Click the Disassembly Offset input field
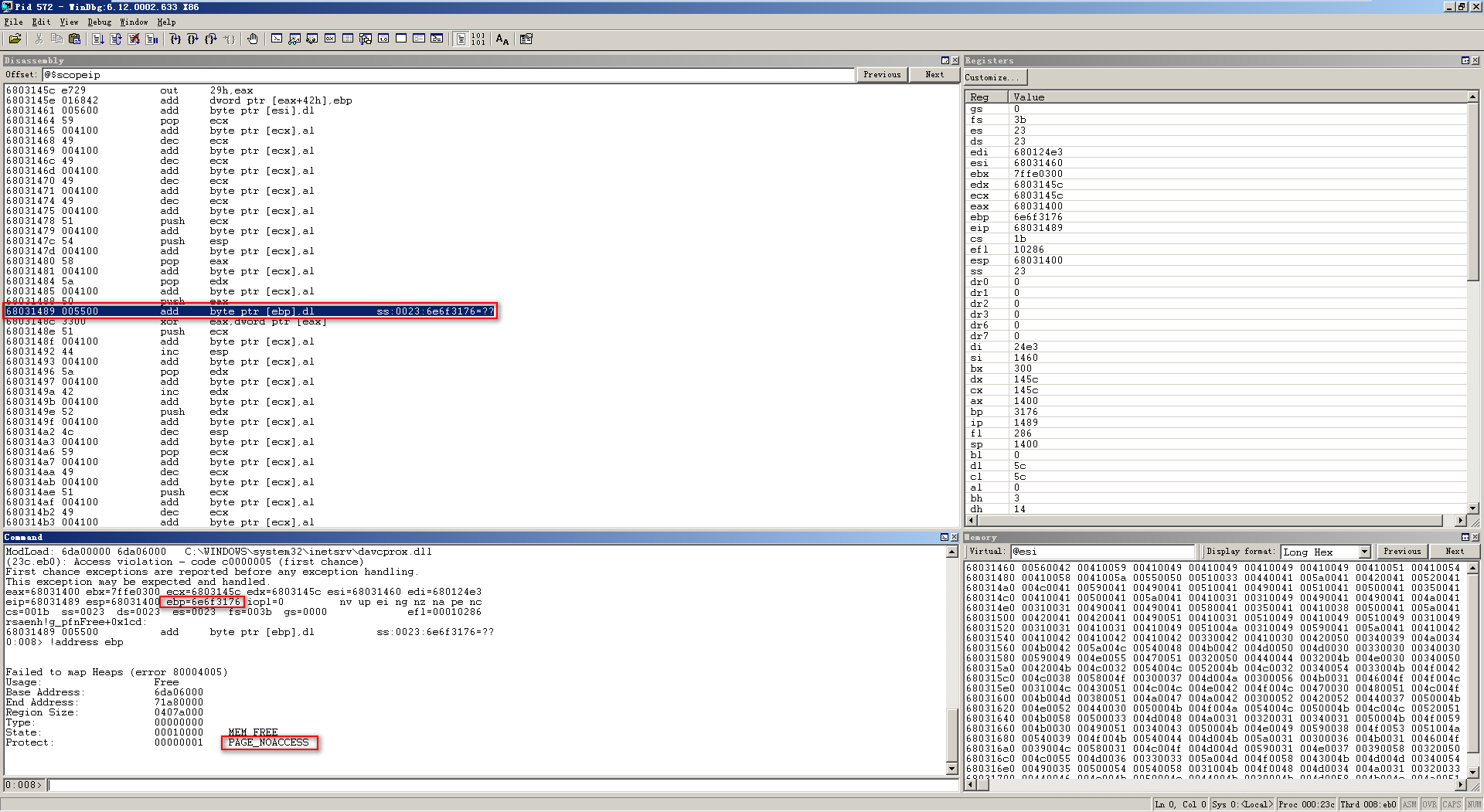This screenshot has height=812, width=1484. coord(448,75)
